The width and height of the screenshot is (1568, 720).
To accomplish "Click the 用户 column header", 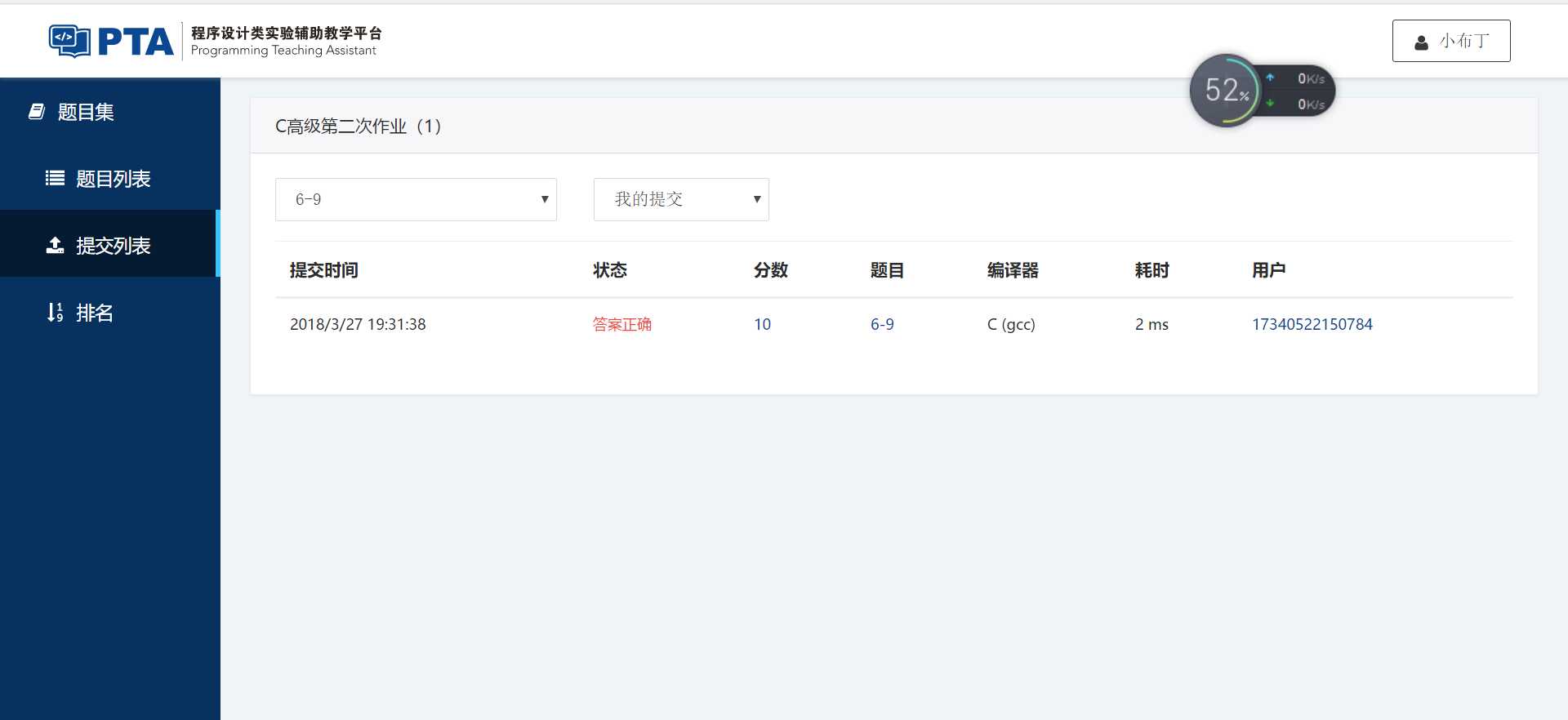I will [1269, 270].
